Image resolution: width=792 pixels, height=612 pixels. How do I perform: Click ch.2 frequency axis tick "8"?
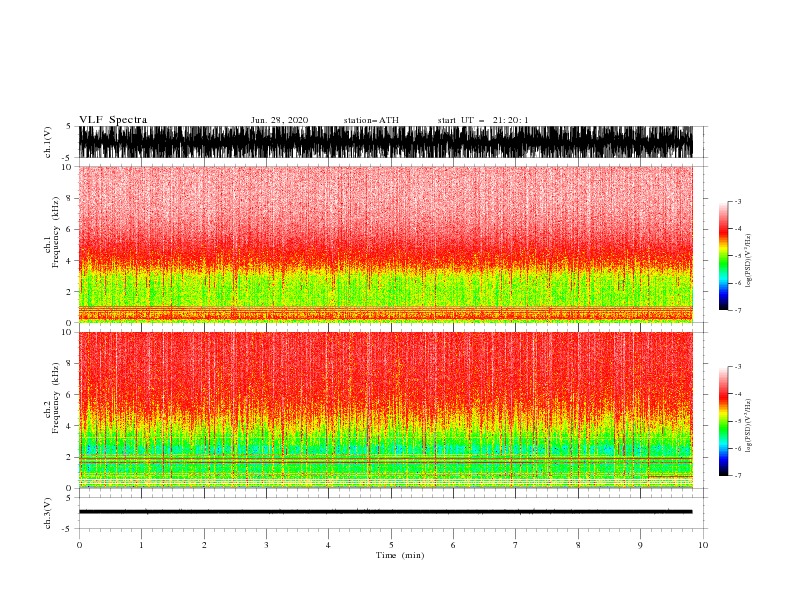[69, 364]
